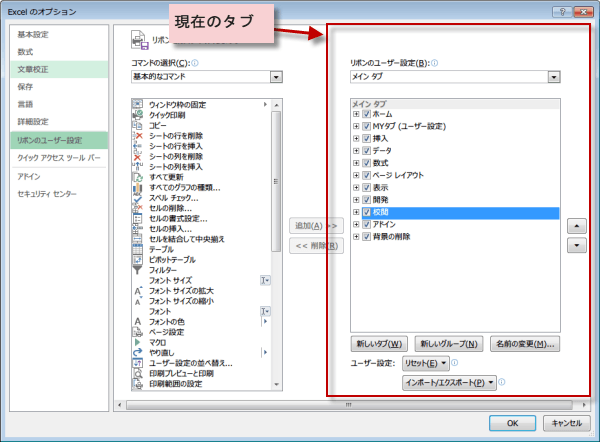Move selected tab down with arrow button

click(576, 245)
